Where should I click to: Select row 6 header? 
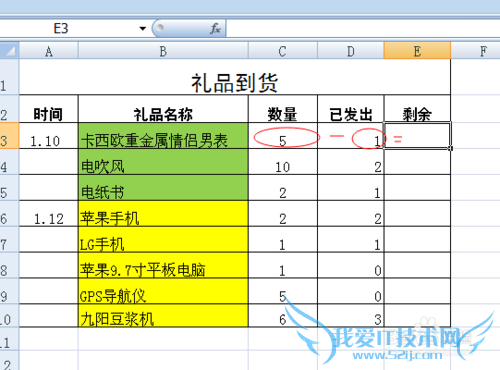(9, 214)
